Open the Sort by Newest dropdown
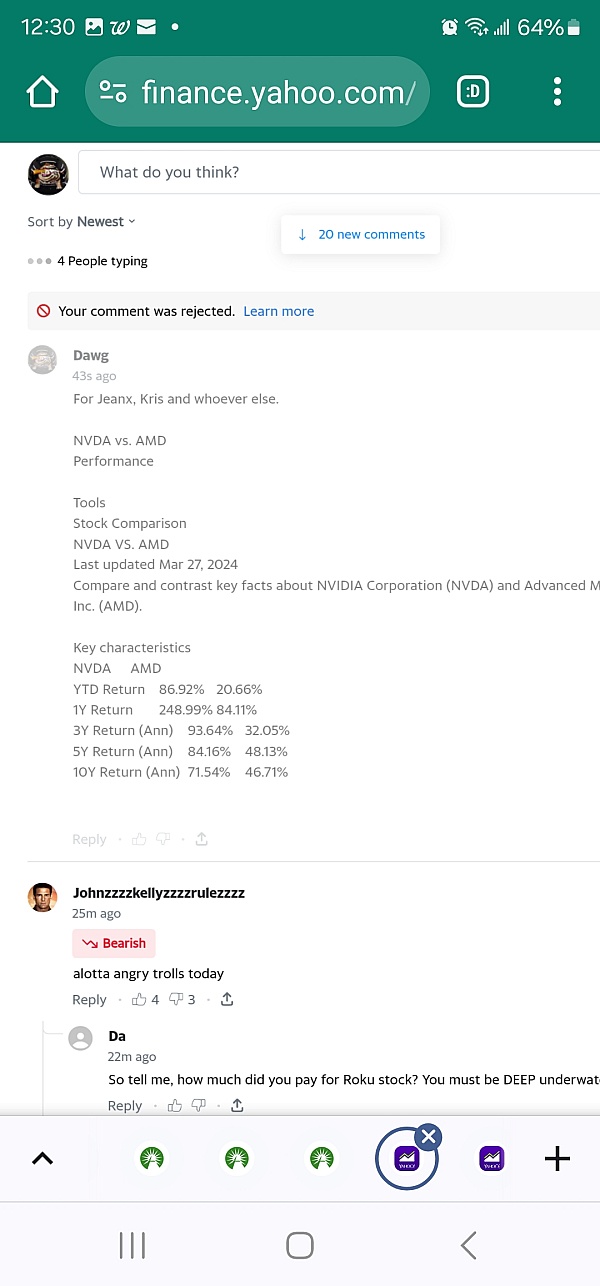 (82, 222)
